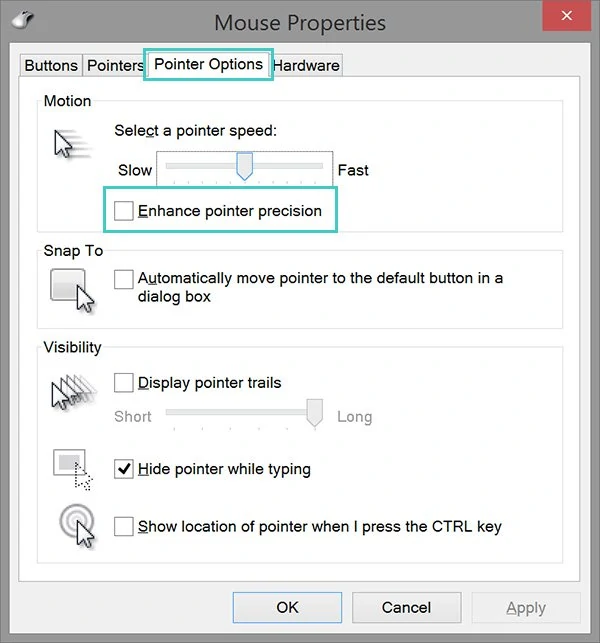Open the Pointers tab
This screenshot has height=643, width=600.
(114, 65)
